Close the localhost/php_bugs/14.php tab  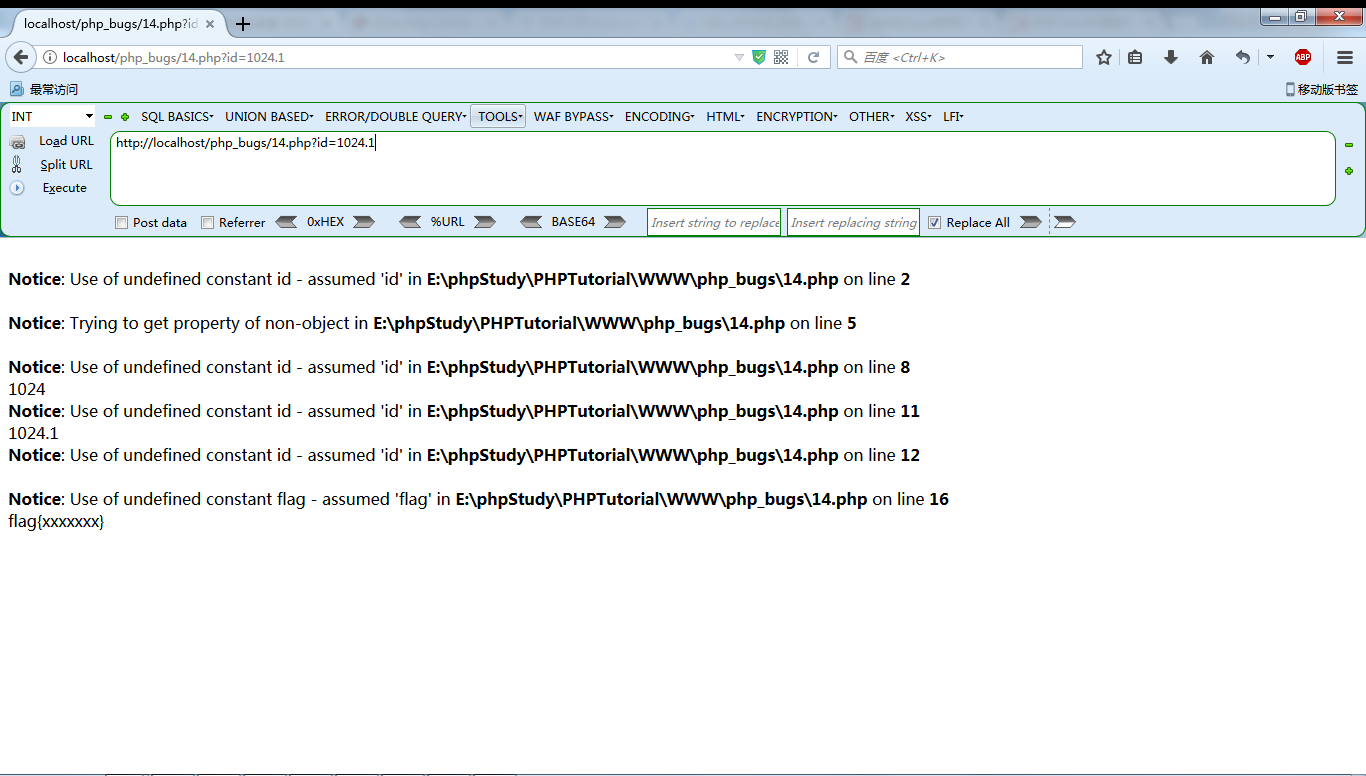209,23
